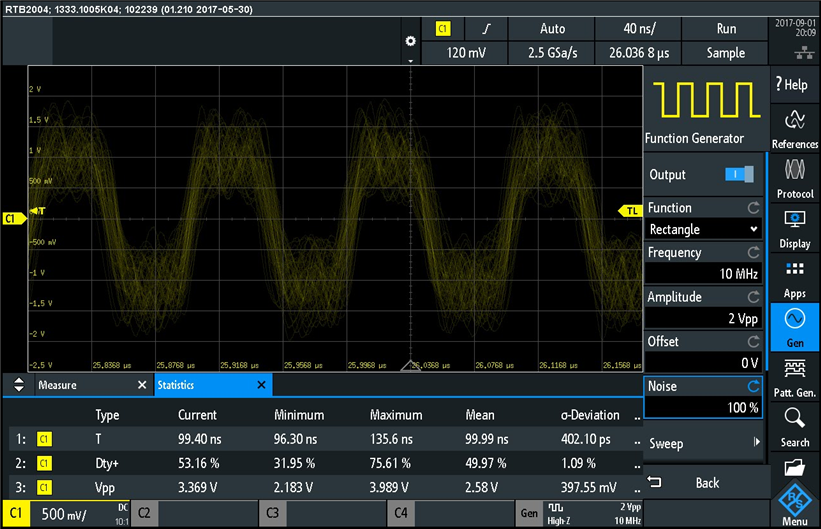Toggle channel C3 on
Screen dimensions: 821x529
click(x=271, y=514)
